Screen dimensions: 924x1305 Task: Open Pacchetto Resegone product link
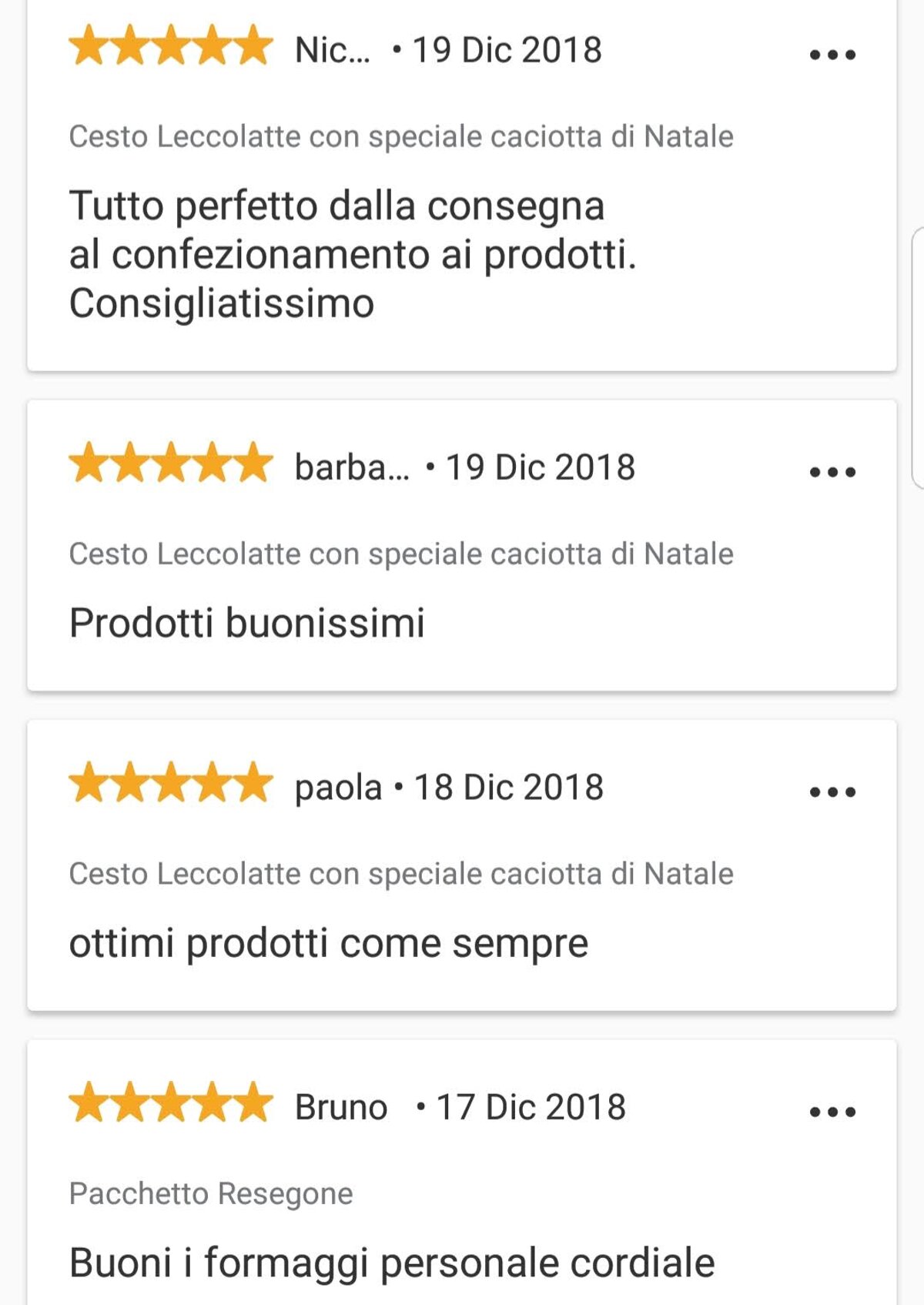tap(211, 1194)
